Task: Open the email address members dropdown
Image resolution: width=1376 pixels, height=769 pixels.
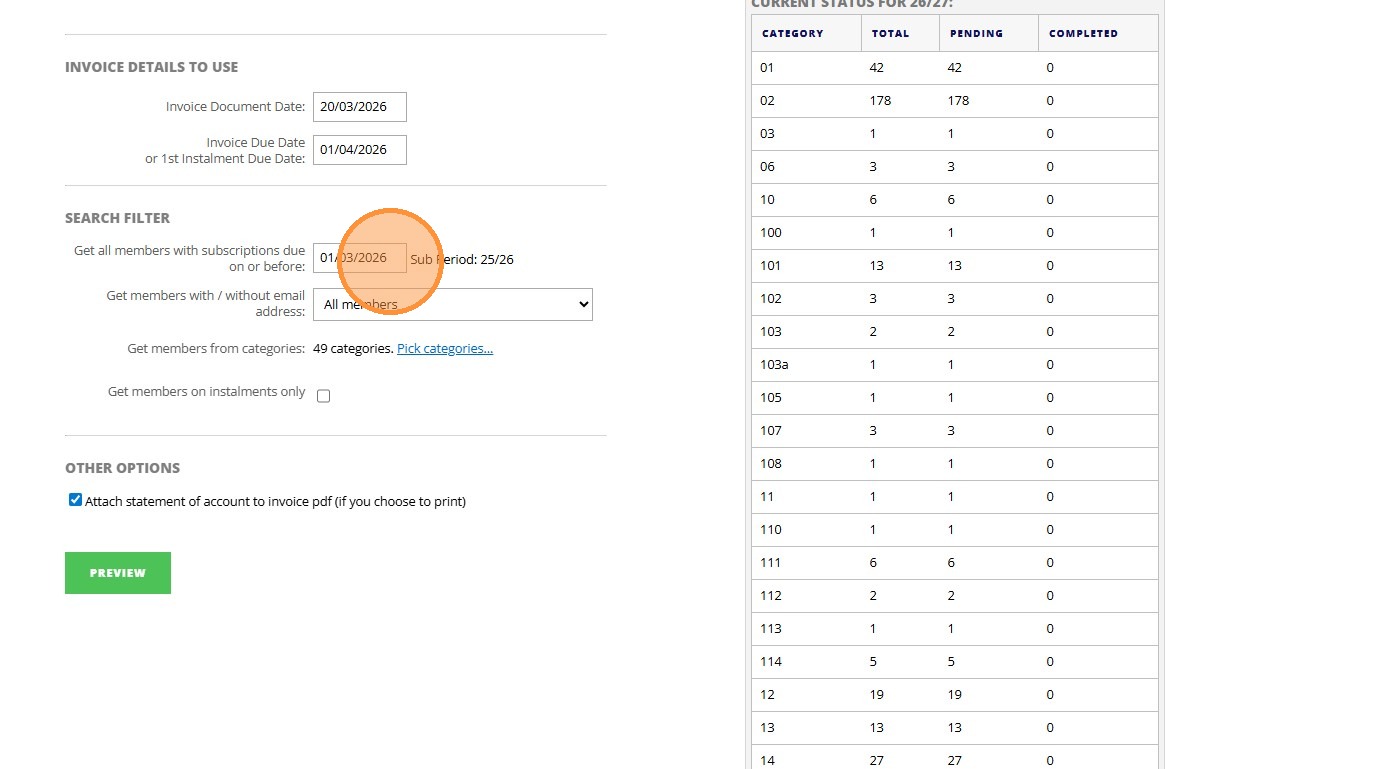Action: click(452, 305)
